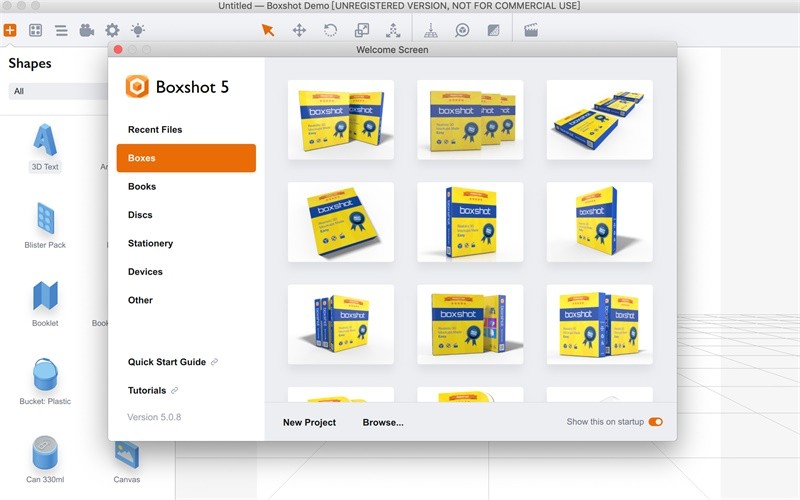The image size is (800, 500).
Task: Click the render clapperboard icon
Action: pyautogui.click(x=531, y=30)
